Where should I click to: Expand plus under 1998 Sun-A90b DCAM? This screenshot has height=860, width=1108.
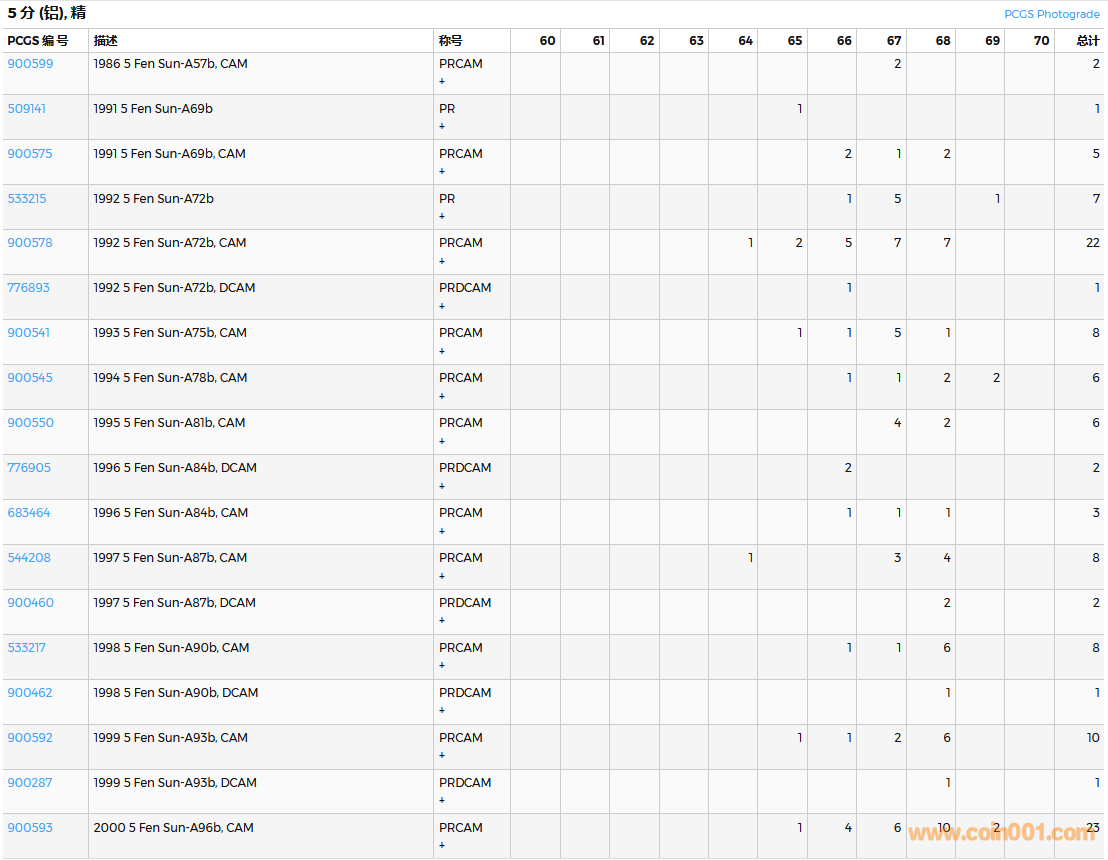[x=442, y=711]
